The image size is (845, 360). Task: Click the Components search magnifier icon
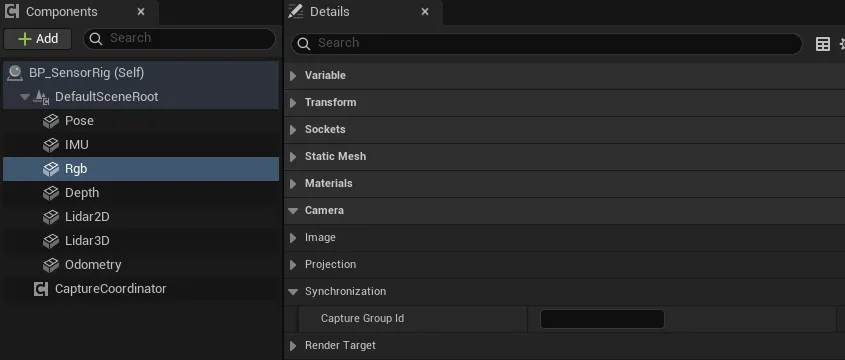click(96, 39)
